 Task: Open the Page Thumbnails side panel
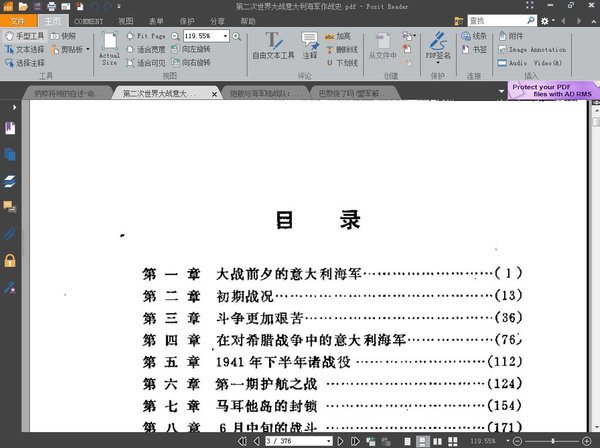[x=10, y=154]
